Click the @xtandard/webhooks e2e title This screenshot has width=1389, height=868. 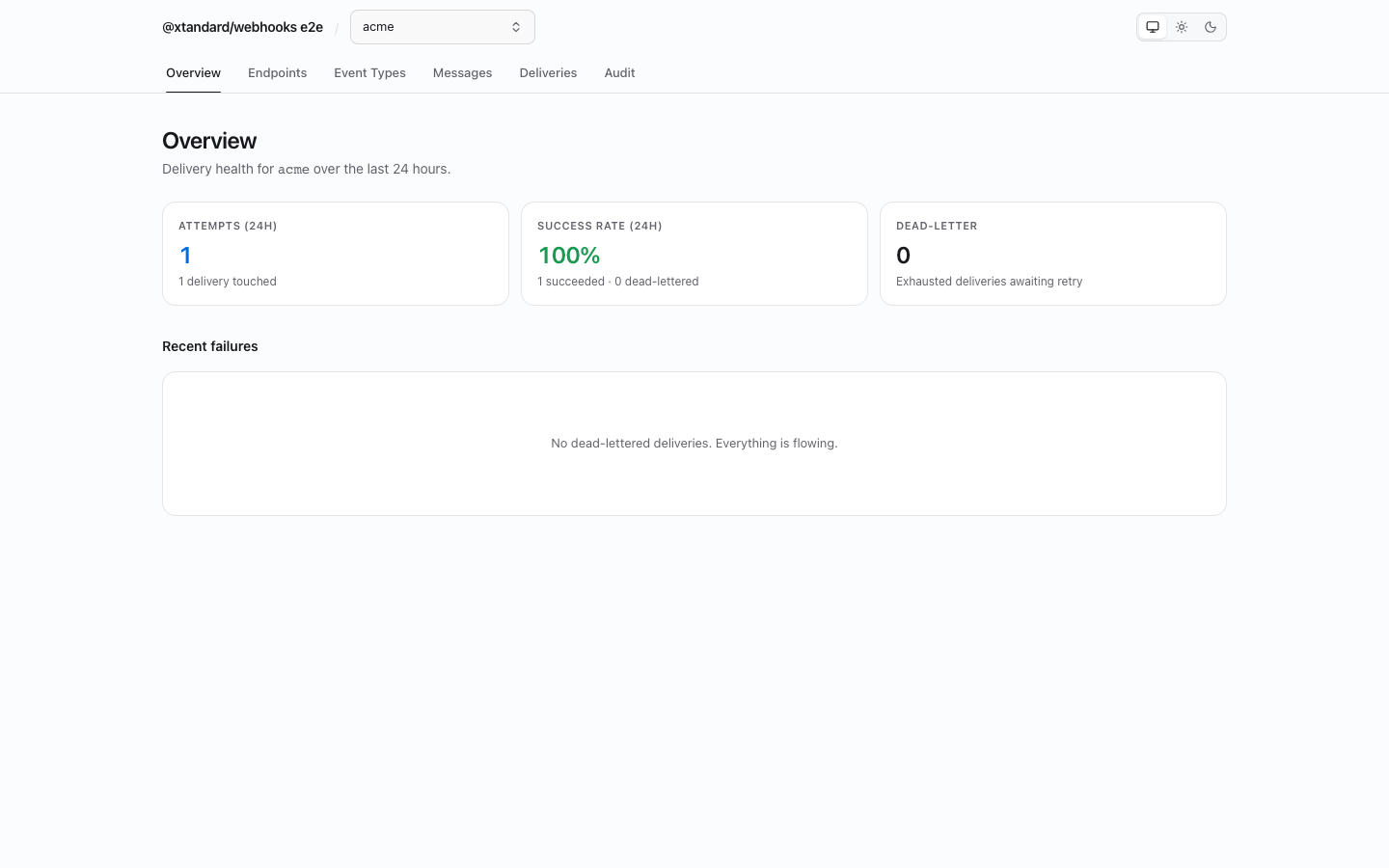point(242,27)
